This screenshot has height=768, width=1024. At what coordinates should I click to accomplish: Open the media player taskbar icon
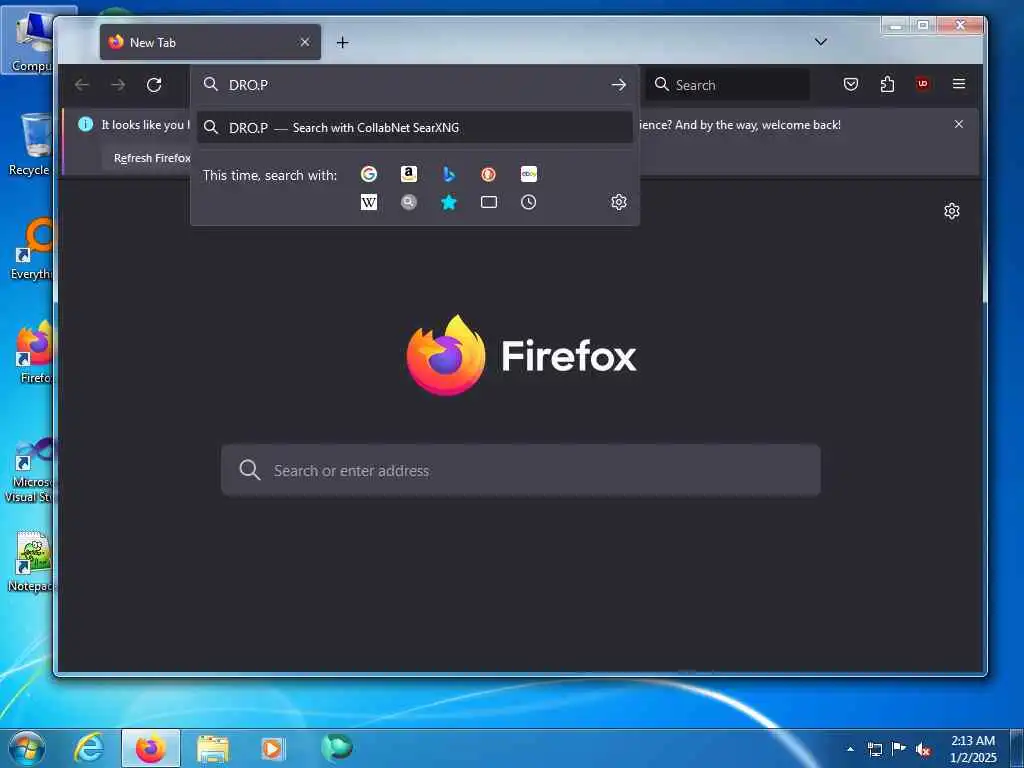point(272,748)
